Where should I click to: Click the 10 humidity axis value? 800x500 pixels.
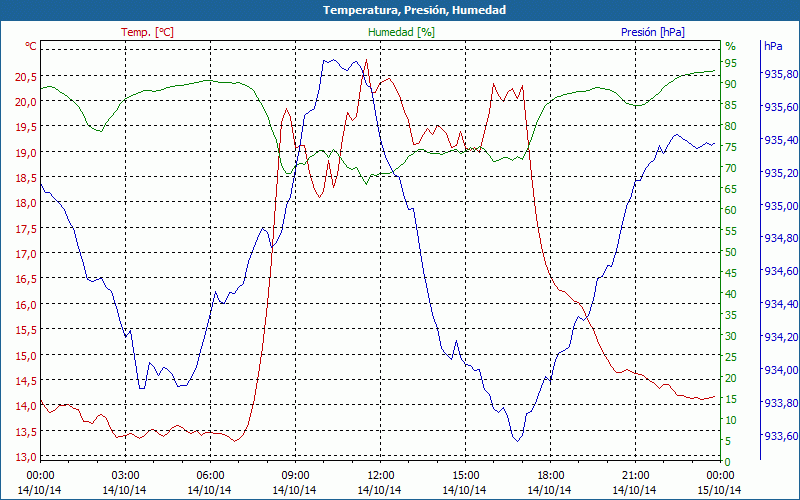tap(731, 420)
